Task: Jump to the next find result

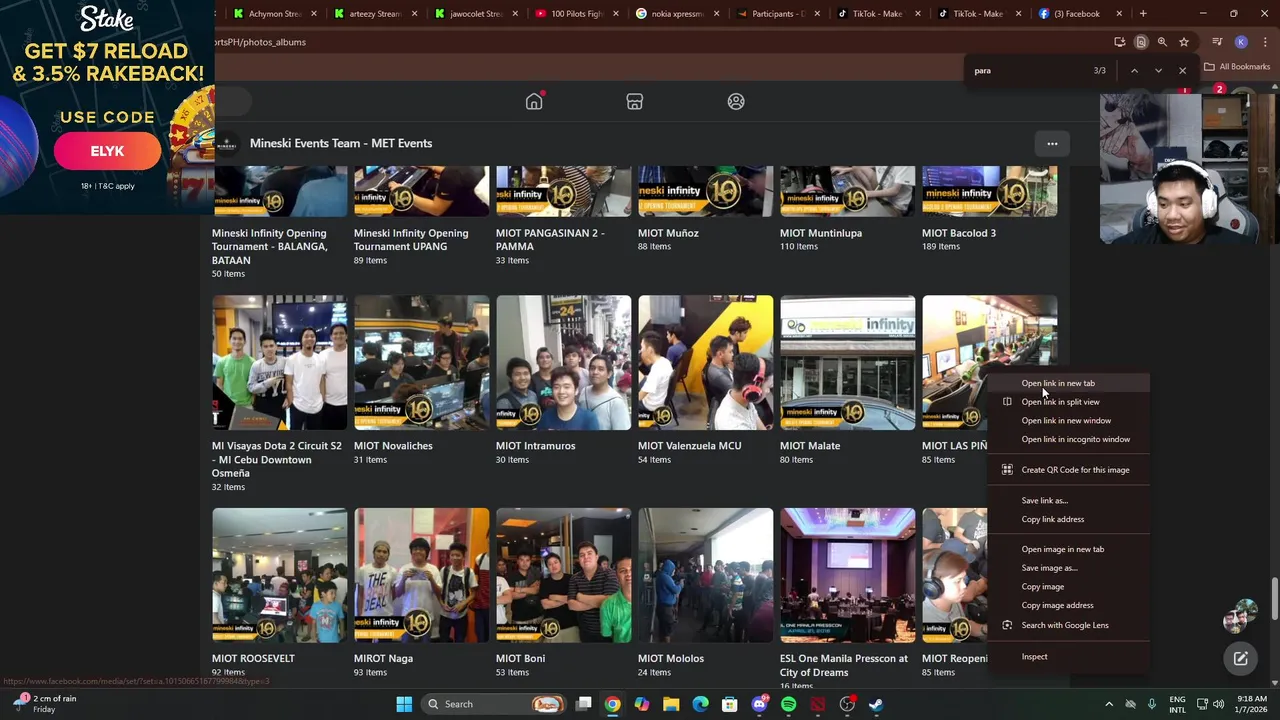Action: click(x=1158, y=71)
